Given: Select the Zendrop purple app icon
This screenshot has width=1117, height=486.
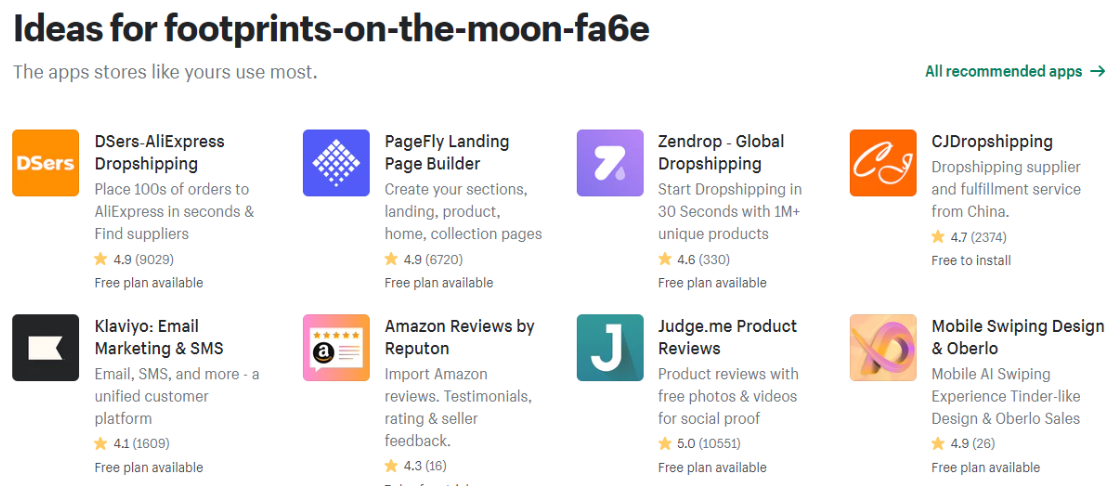Looking at the screenshot, I should pos(610,163).
